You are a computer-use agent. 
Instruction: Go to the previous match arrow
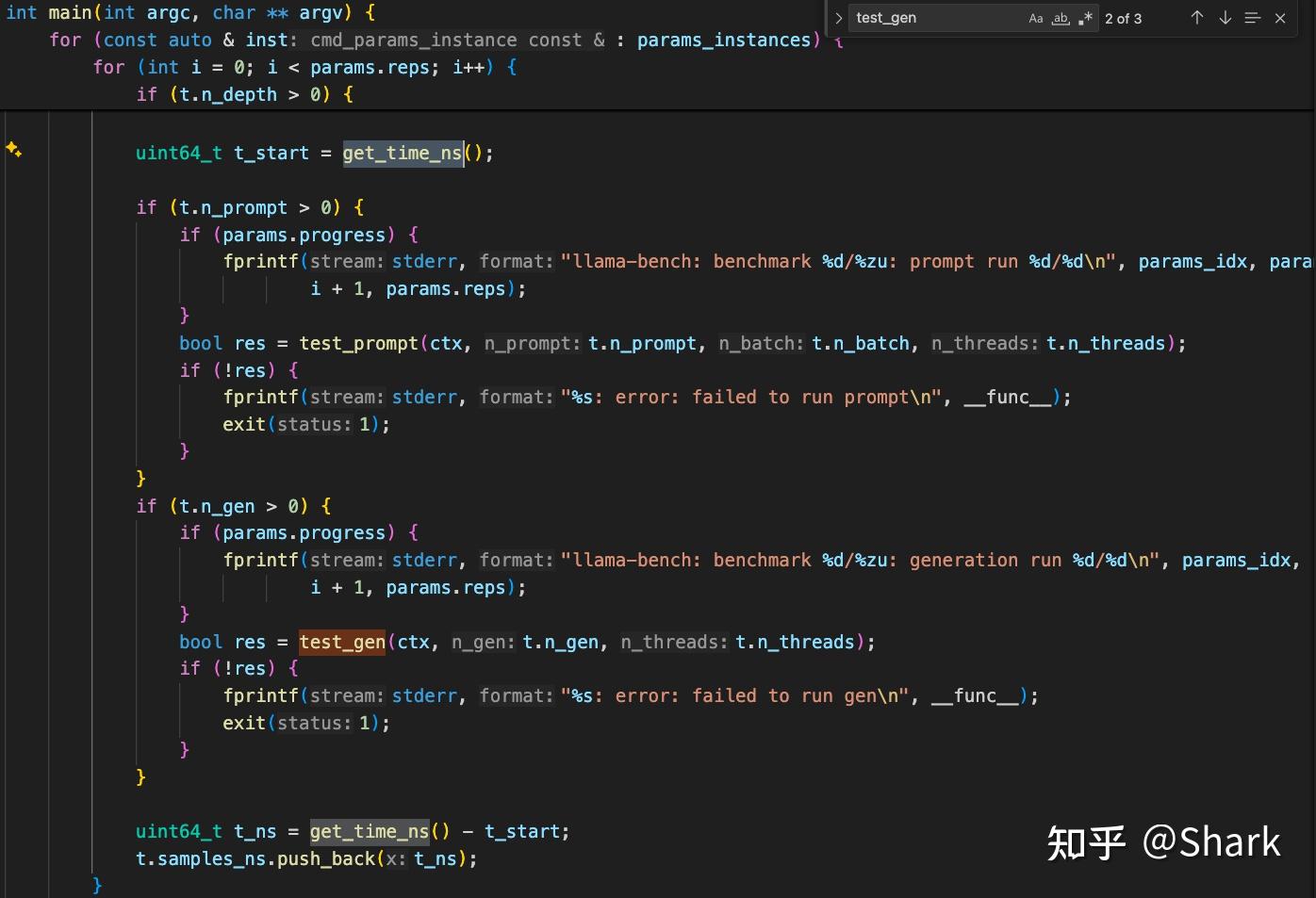1197,18
